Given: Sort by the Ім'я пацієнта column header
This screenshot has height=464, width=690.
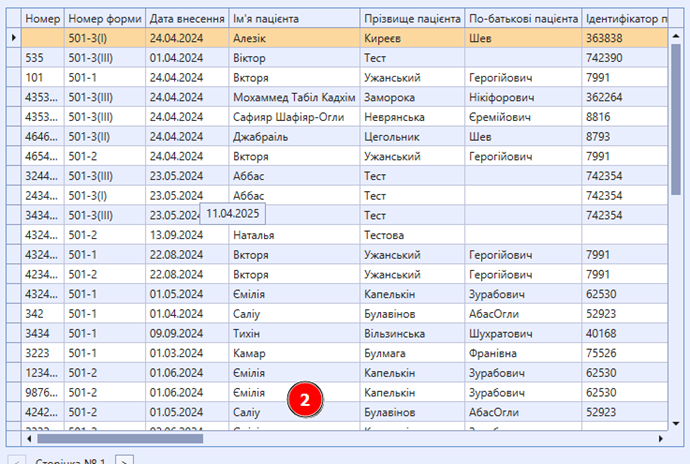Looking at the screenshot, I should (294, 18).
